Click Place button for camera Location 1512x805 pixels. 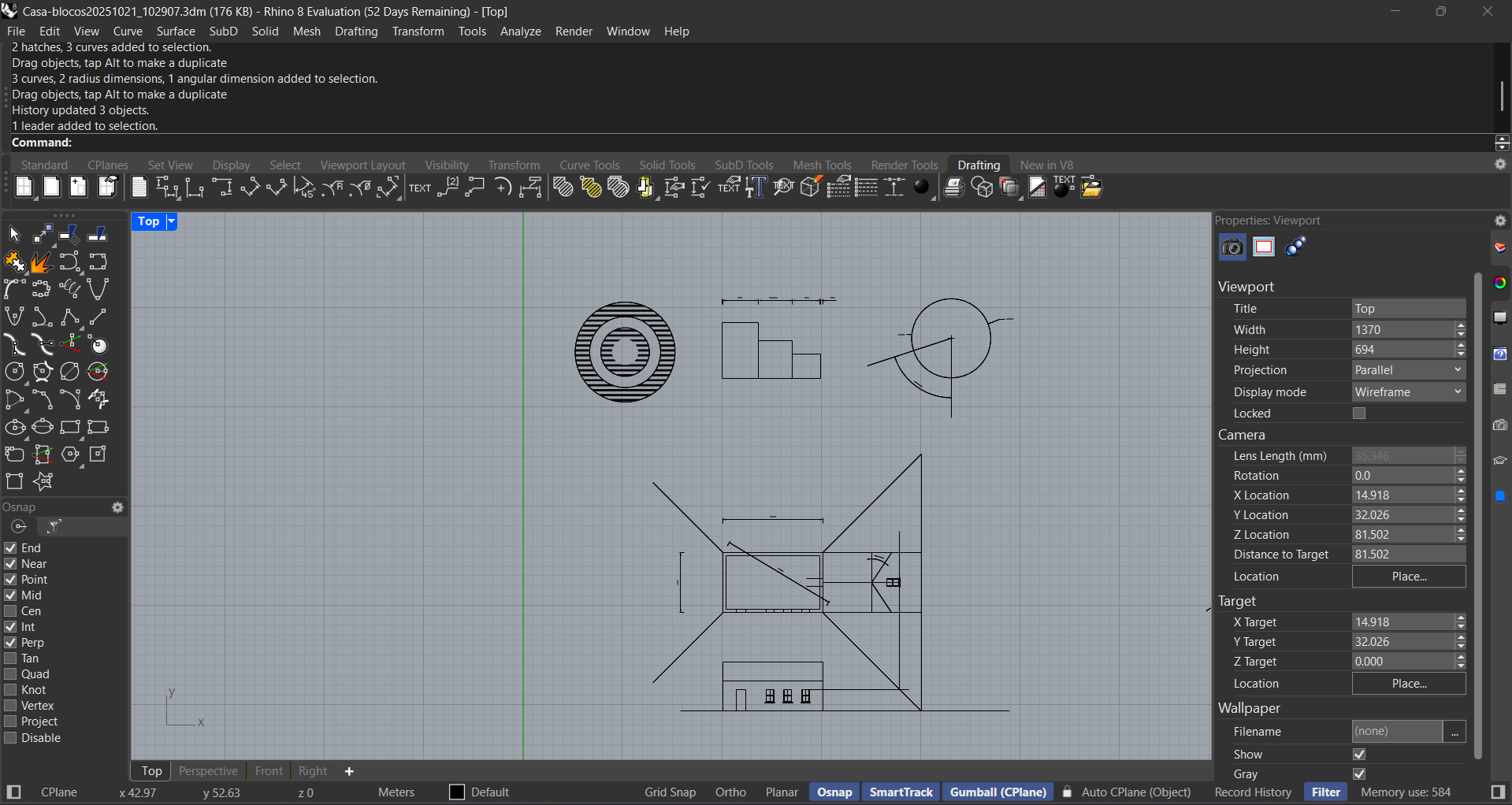point(1408,576)
